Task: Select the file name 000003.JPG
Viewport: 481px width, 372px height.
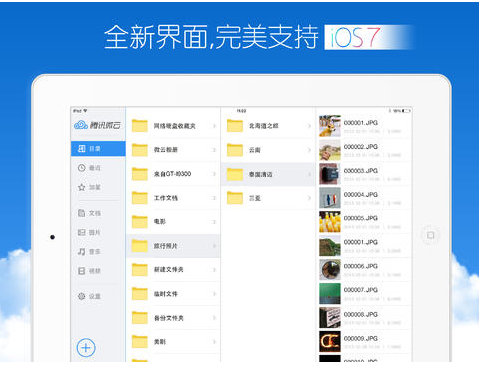Action: point(361,171)
